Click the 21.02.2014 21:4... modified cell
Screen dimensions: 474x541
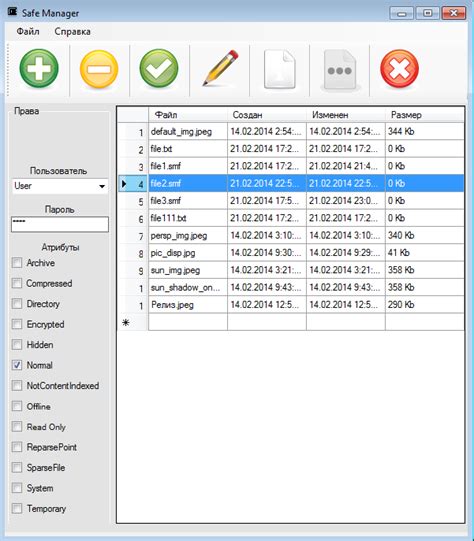click(x=346, y=166)
